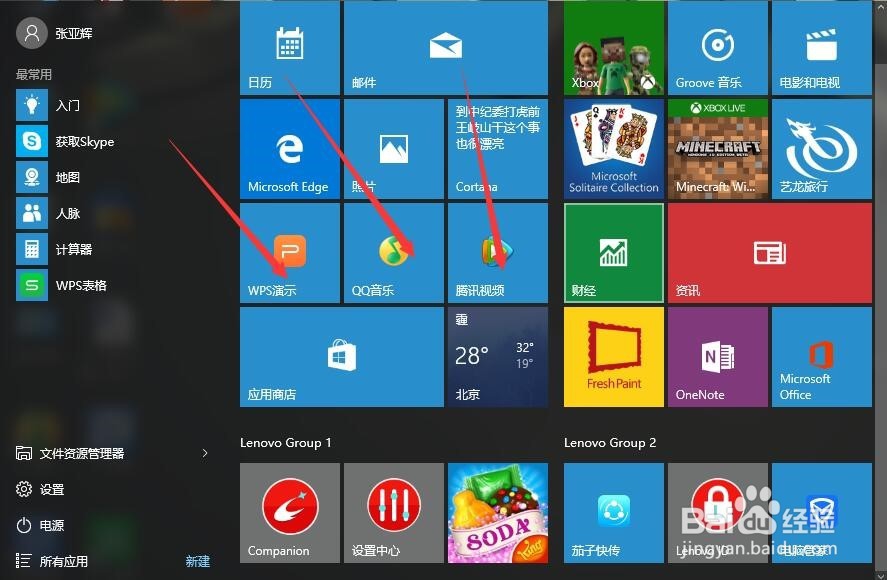Open Microsoft Edge from its tile
Screen dimensions: 887x580
tap(289, 150)
